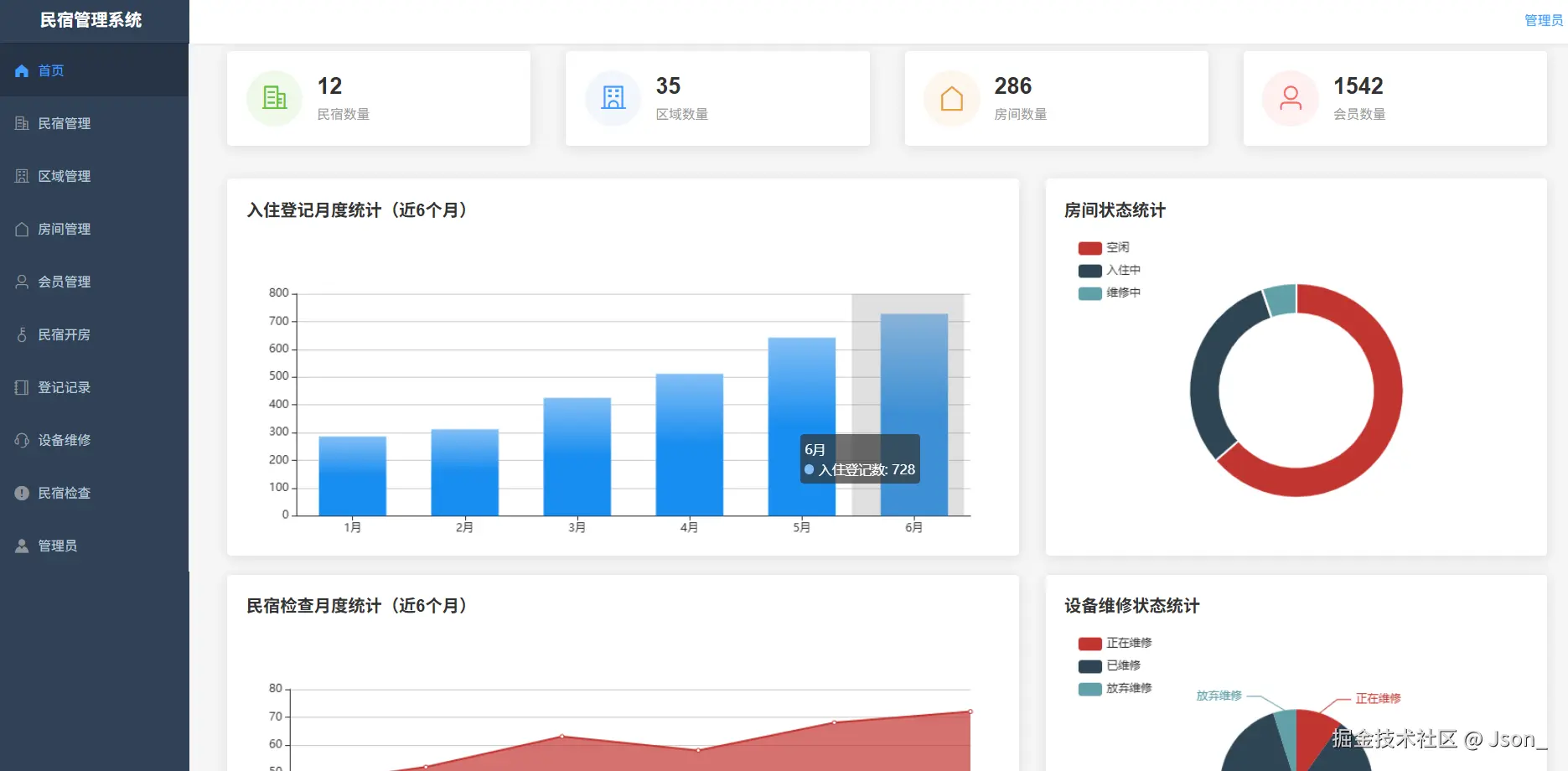
Task: Click the 286 房间数量 value
Action: [1012, 86]
